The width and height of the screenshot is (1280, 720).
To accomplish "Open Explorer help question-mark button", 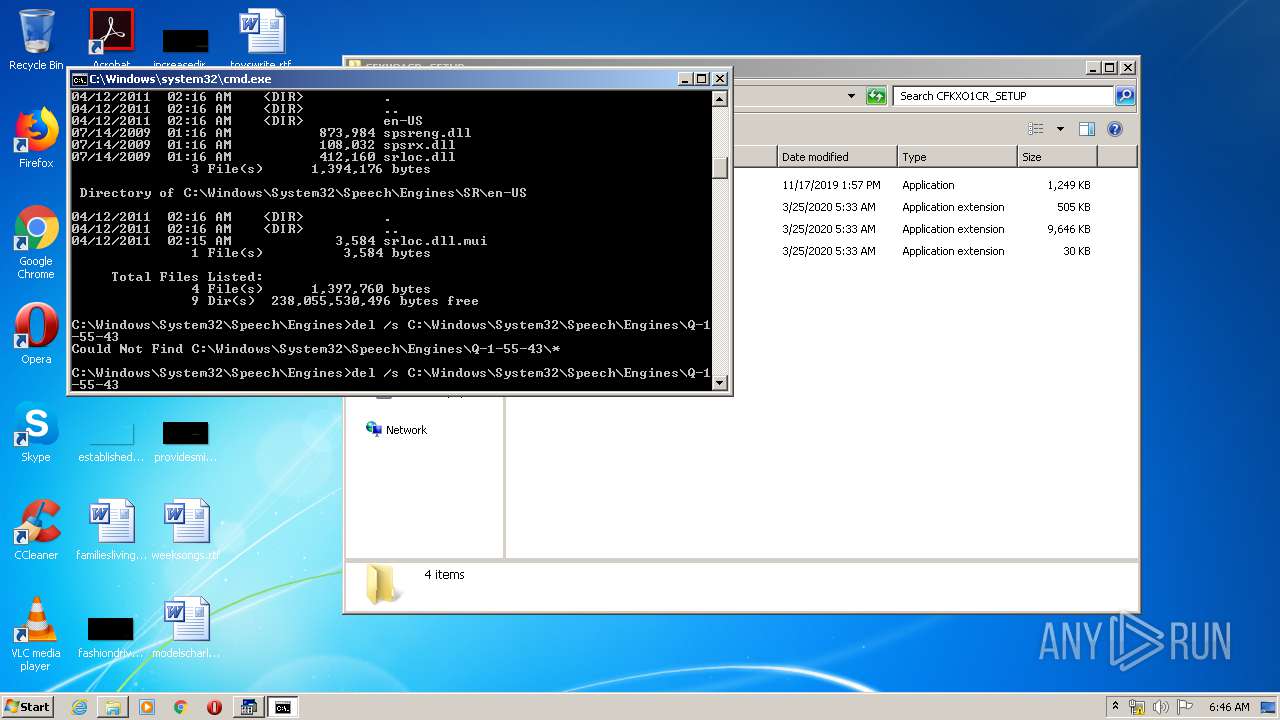I will click(1115, 129).
